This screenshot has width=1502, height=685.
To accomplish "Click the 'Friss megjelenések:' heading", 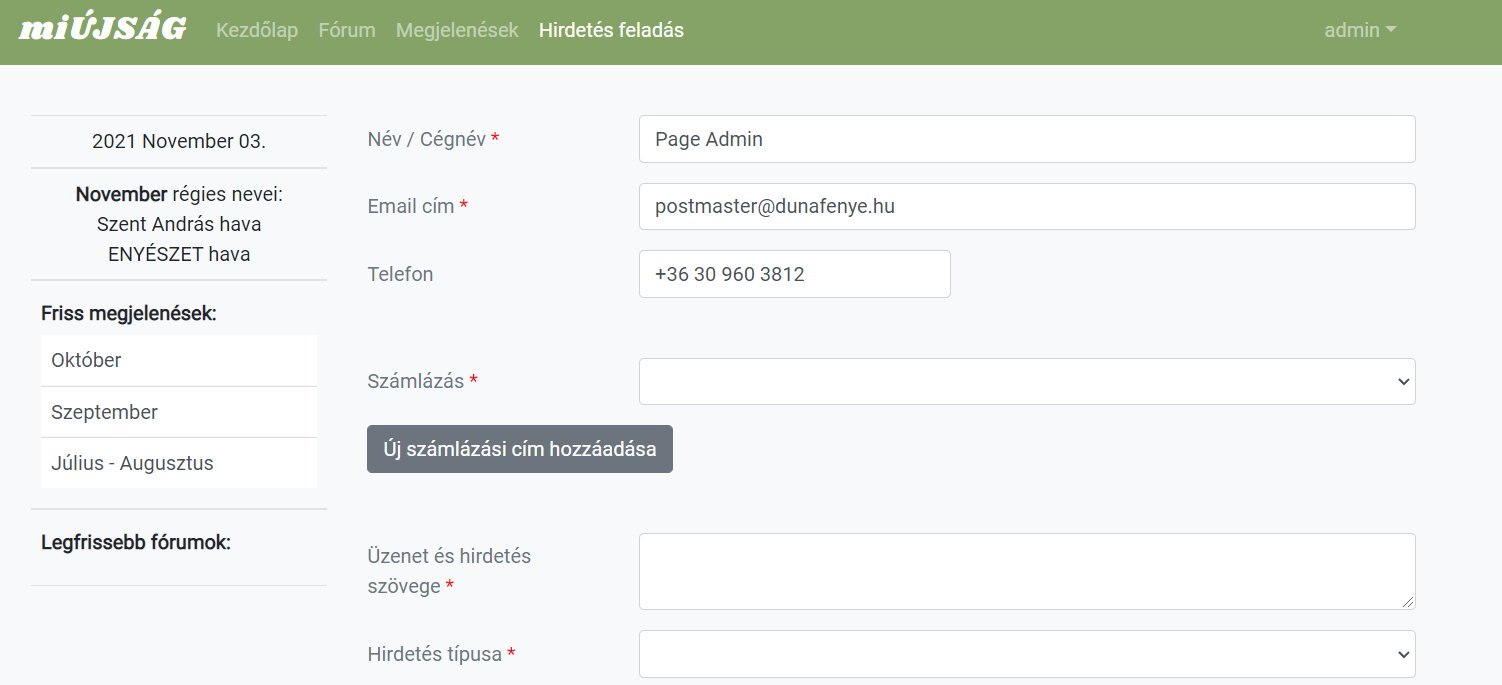I will coord(129,314).
